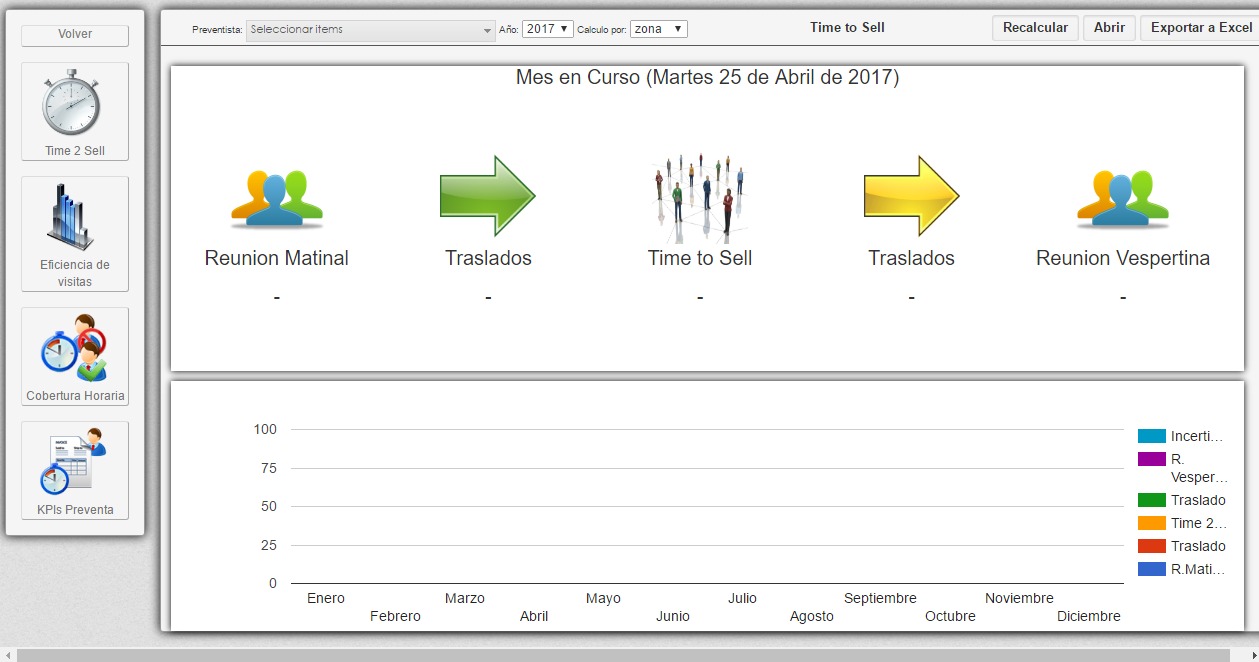
Task: Click the 25 value on chart axis
Action: click(x=269, y=545)
